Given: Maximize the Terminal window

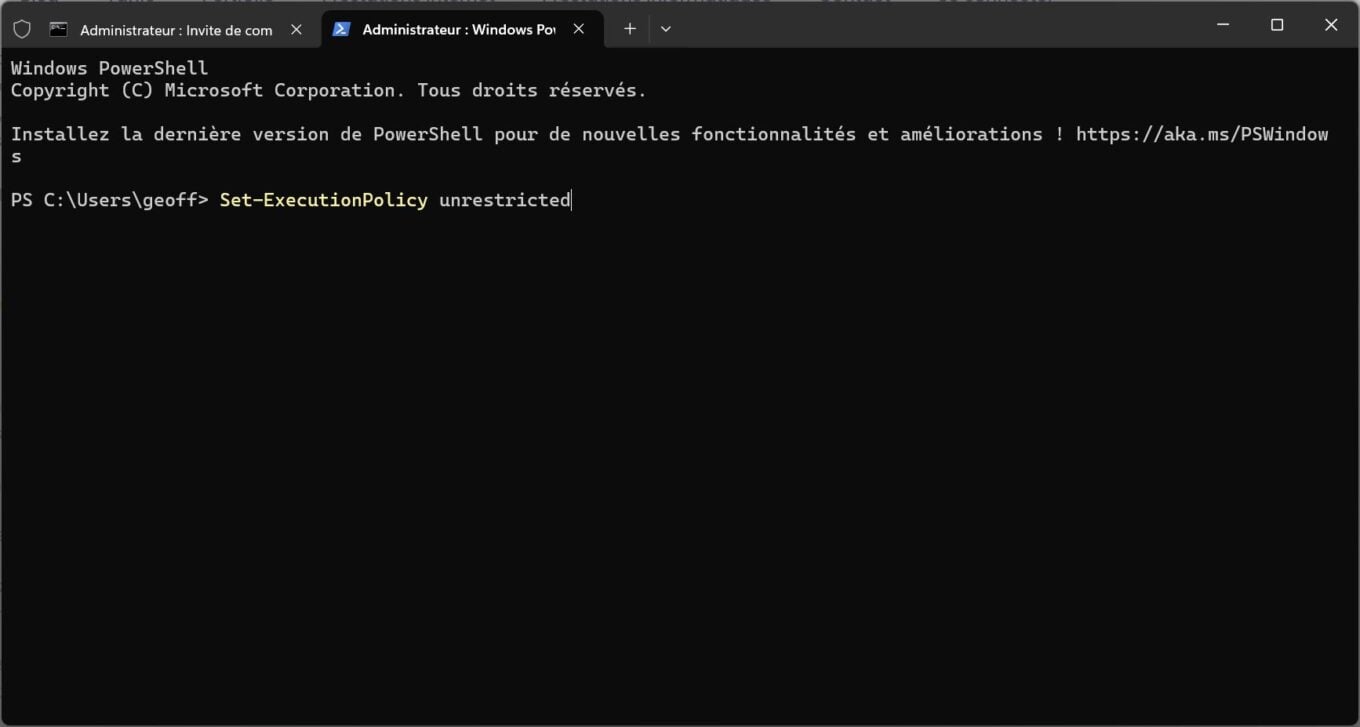Looking at the screenshot, I should pos(1277,25).
